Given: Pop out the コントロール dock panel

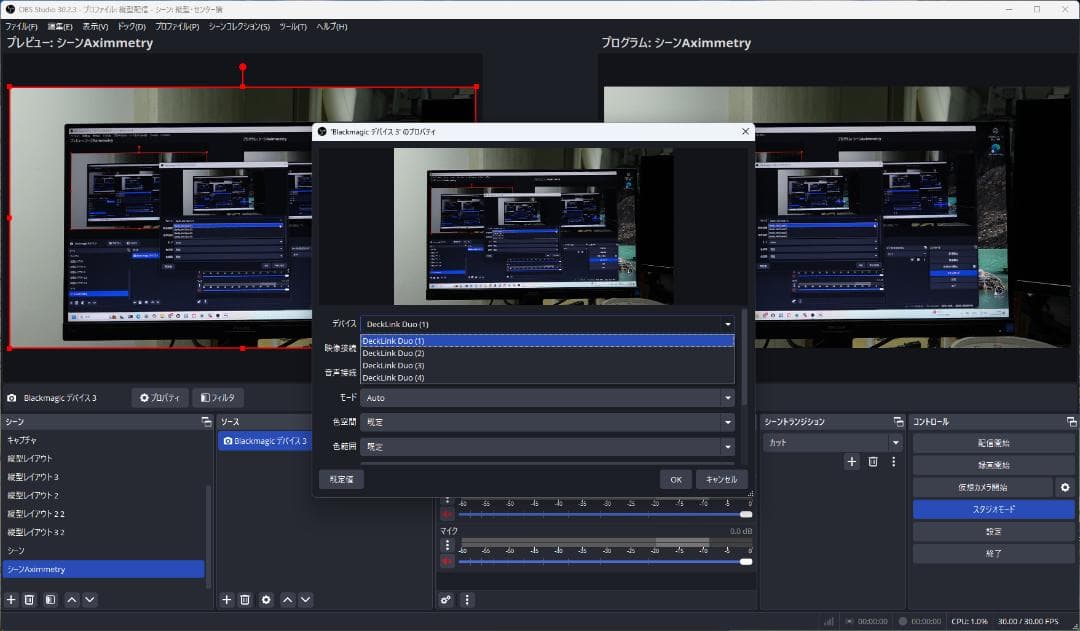Looking at the screenshot, I should point(1071,422).
